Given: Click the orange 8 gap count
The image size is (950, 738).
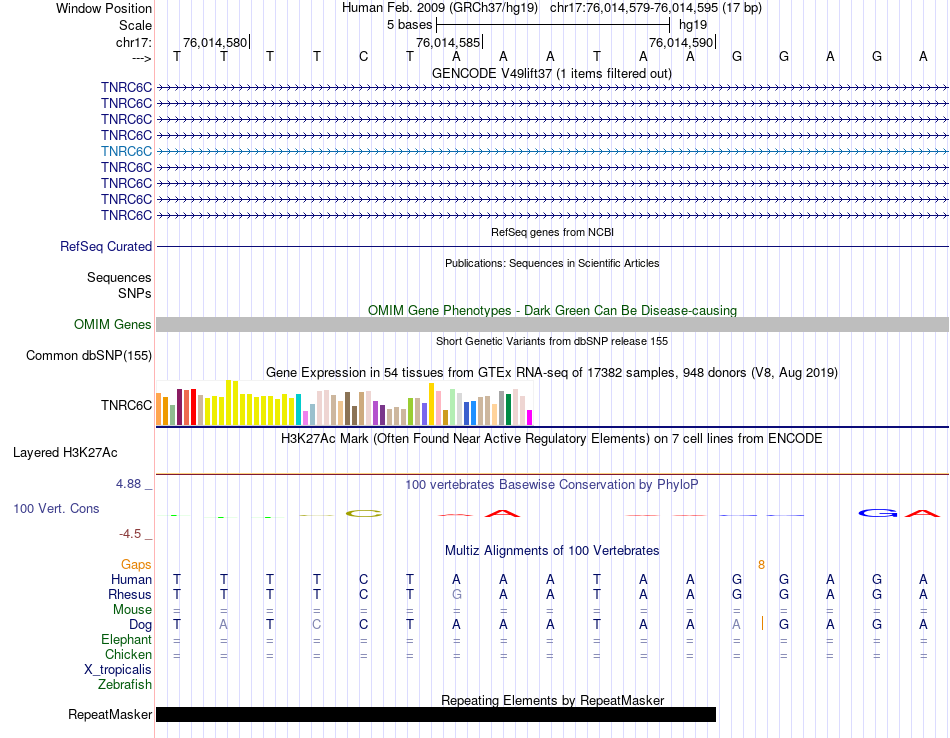Looking at the screenshot, I should point(761,565).
